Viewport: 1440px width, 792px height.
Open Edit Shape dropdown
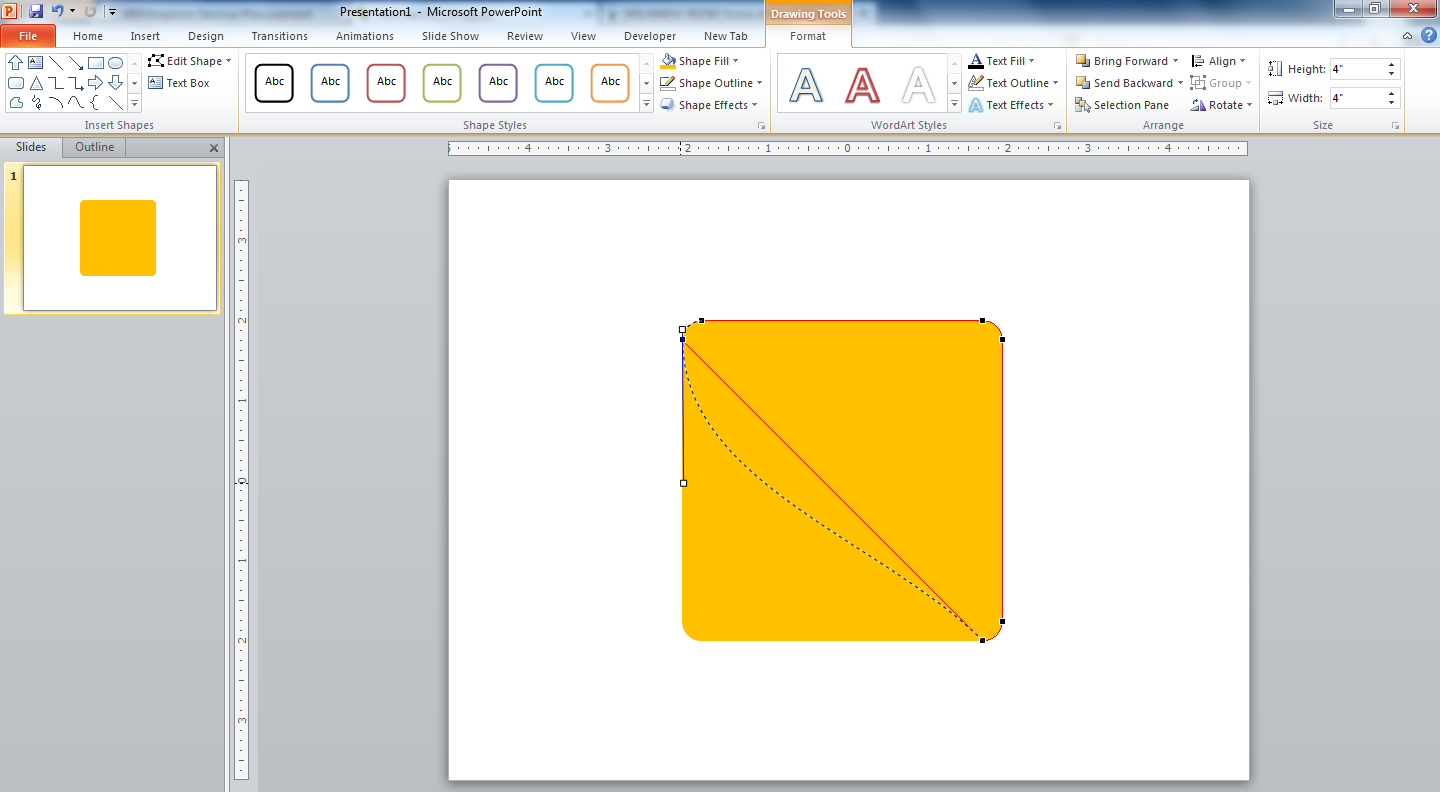pos(190,61)
